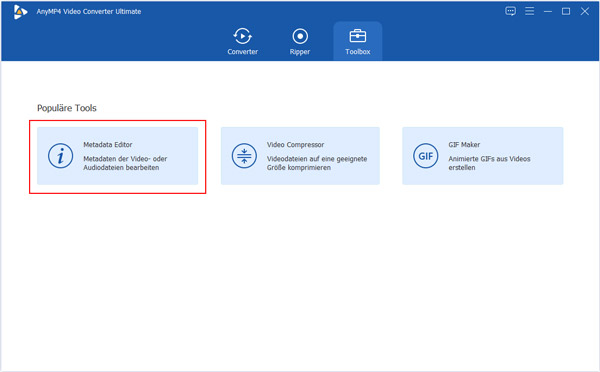The width and height of the screenshot is (600, 372).
Task: Maximize the AnyMP4 window
Action: [x=566, y=11]
